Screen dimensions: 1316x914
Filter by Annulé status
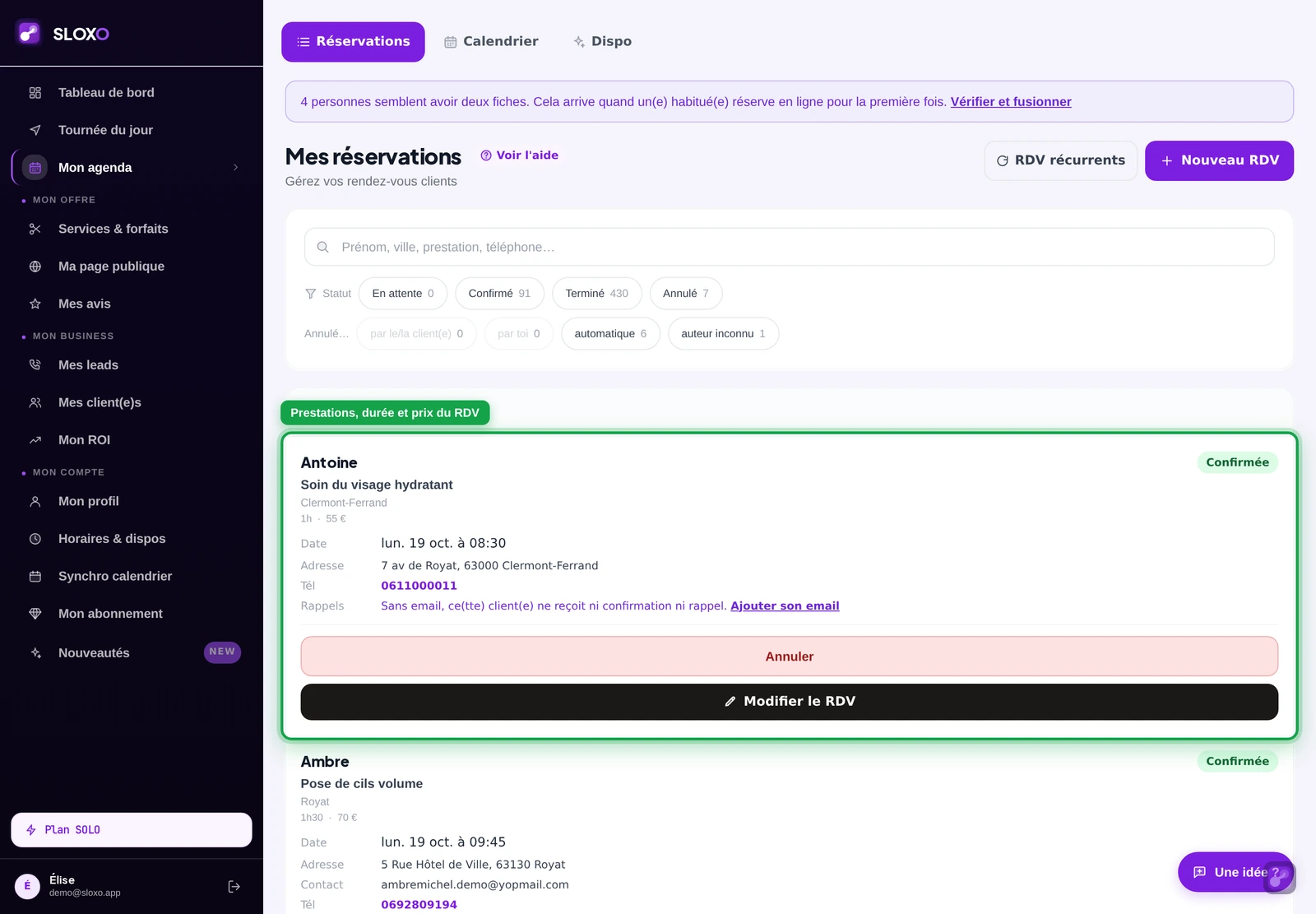click(686, 294)
